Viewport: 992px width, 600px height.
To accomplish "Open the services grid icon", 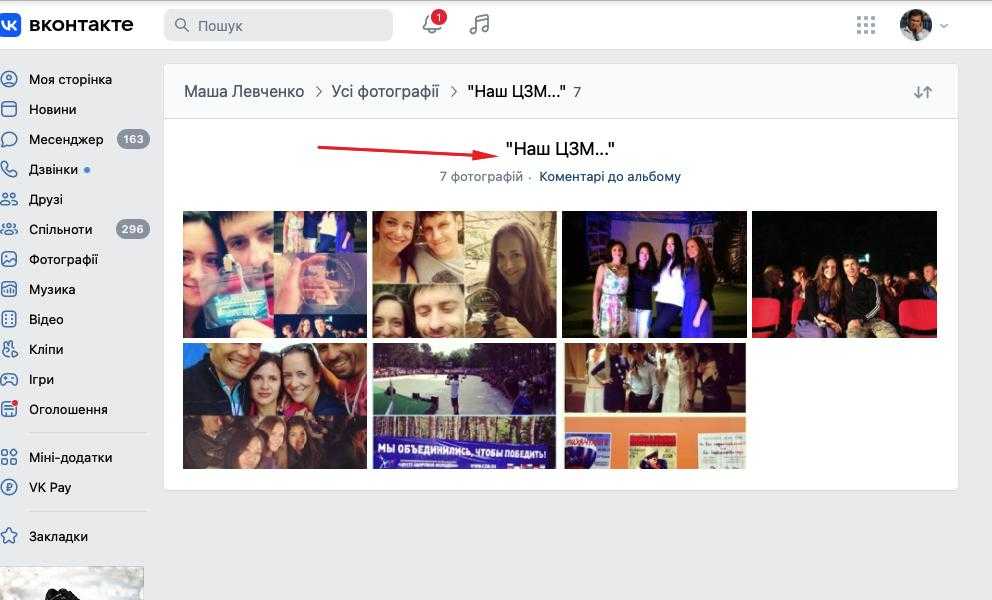I will coord(866,25).
